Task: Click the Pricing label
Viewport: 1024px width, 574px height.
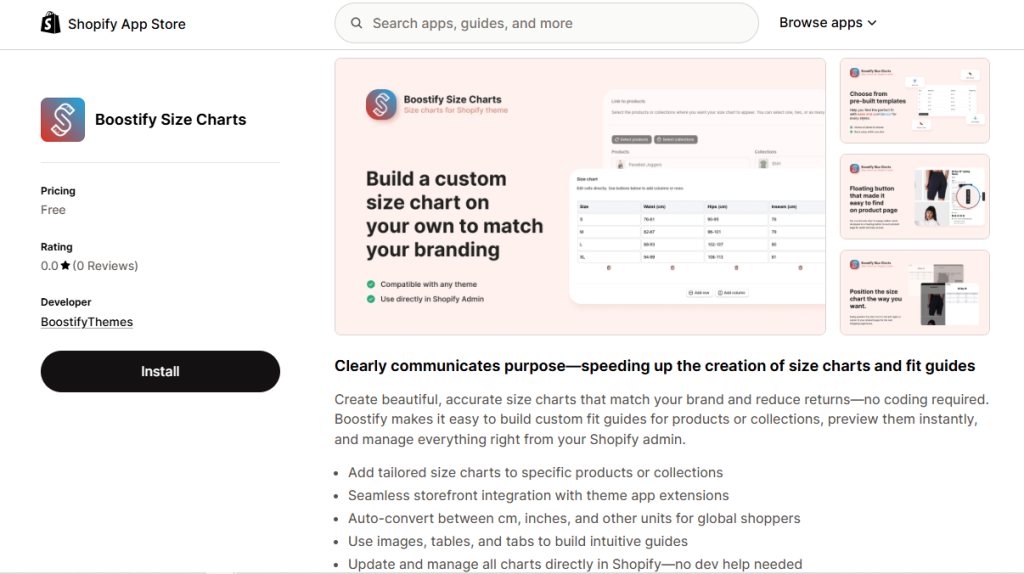Action: (58, 191)
